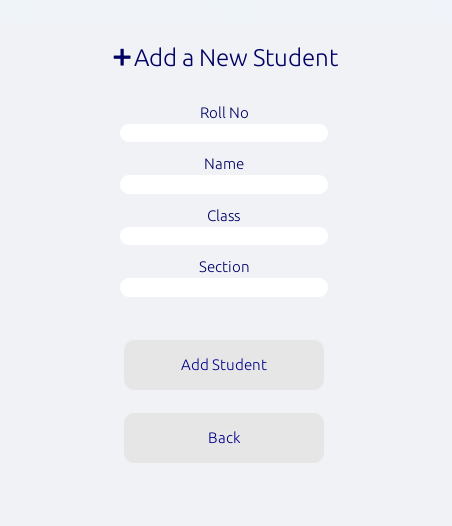The height and width of the screenshot is (526, 452).
Task: Click empty space between Section field and Add Student
Action: pos(224,319)
